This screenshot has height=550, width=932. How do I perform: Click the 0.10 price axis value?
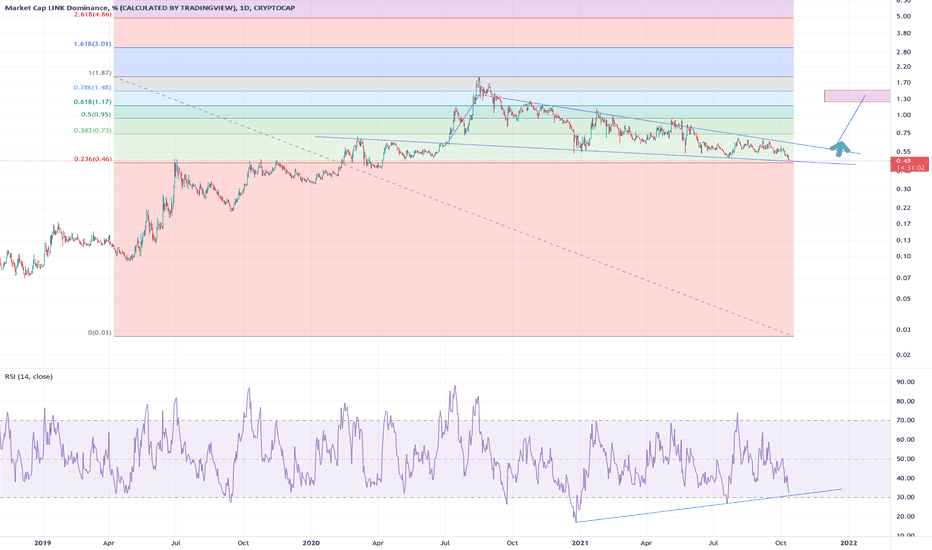903,256
